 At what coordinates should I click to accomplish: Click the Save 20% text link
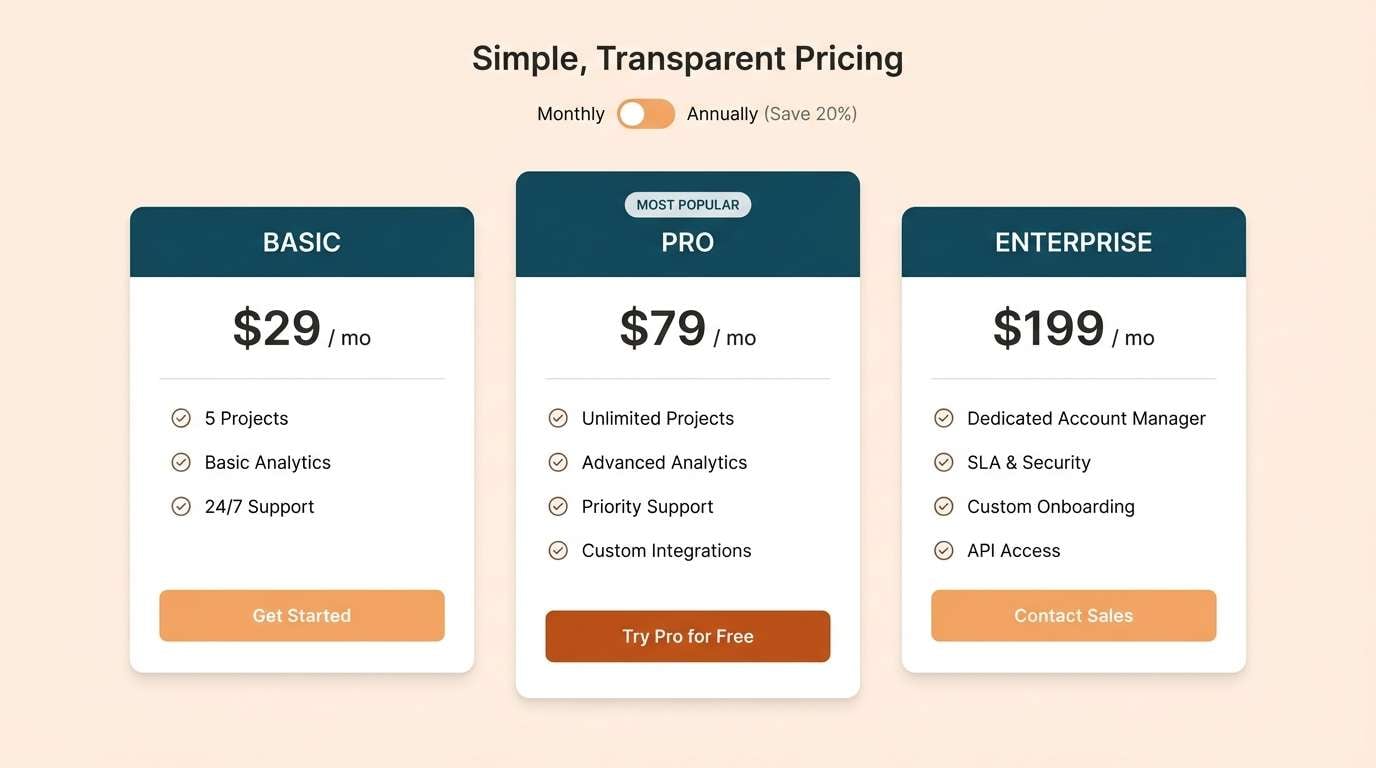811,113
